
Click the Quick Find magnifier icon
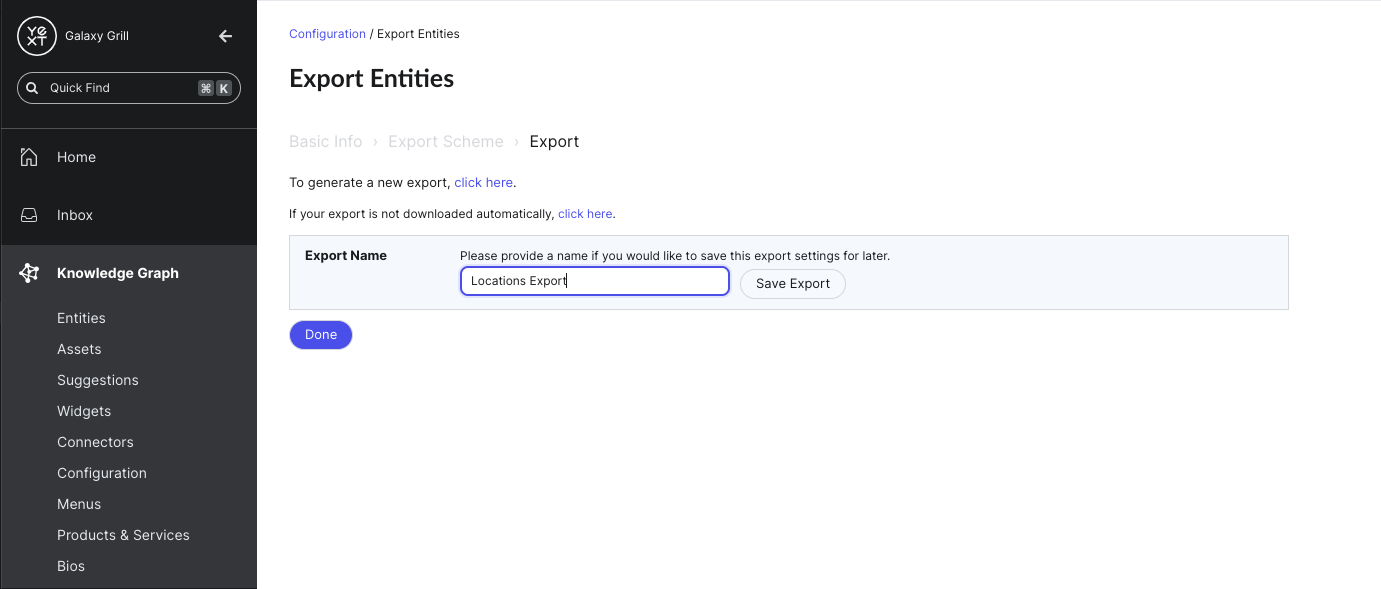tap(32, 88)
